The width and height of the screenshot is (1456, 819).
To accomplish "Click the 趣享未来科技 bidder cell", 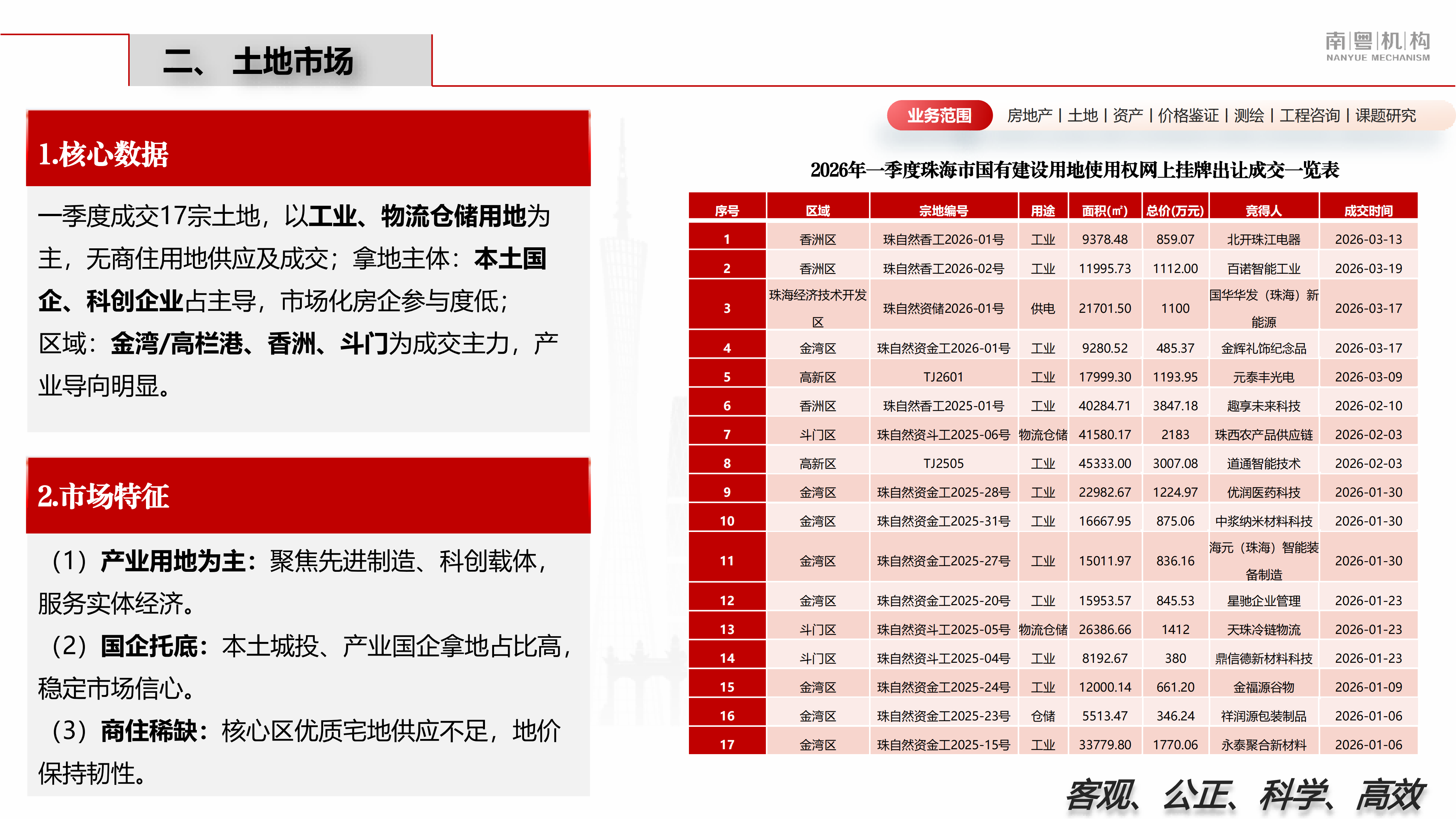I will click(x=1263, y=405).
